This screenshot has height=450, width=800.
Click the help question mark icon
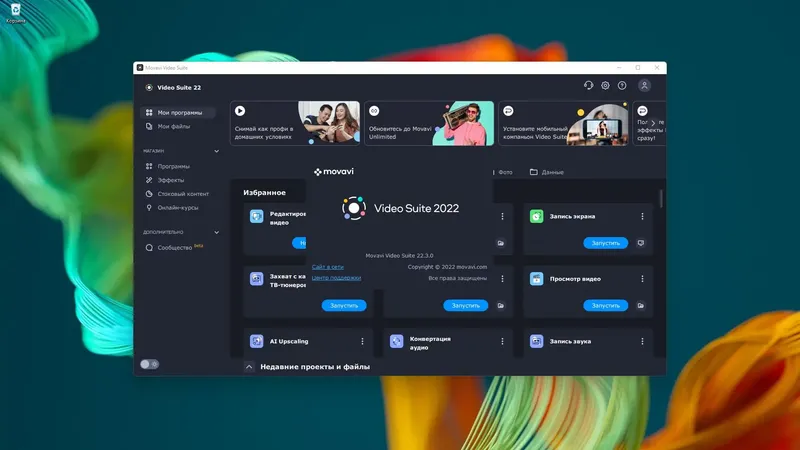coord(622,86)
